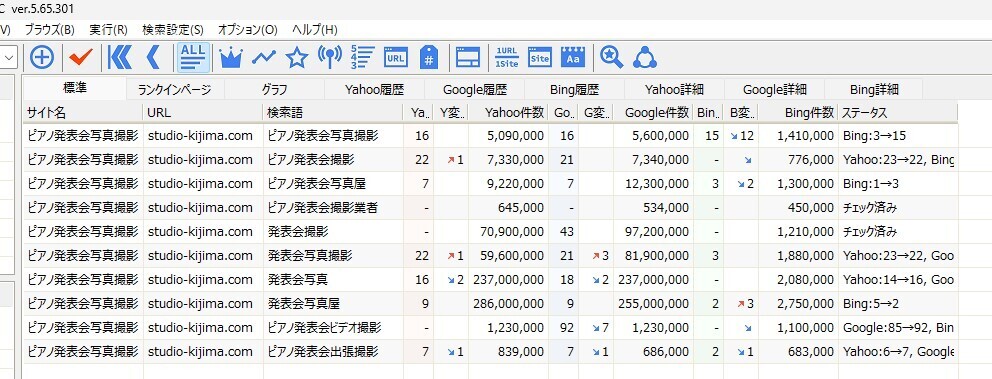Select the 発表会撮影 keyword cell
The width and height of the screenshot is (992, 379).
pos(333,232)
